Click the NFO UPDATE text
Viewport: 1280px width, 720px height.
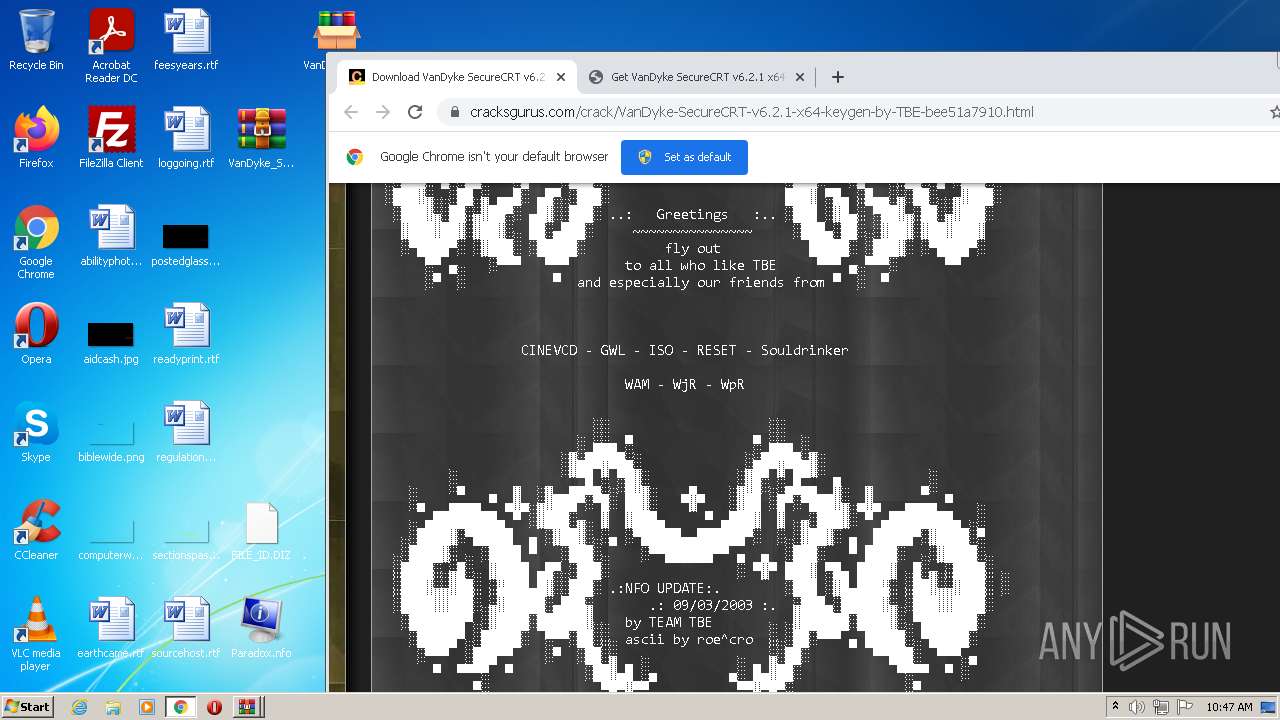(665, 588)
